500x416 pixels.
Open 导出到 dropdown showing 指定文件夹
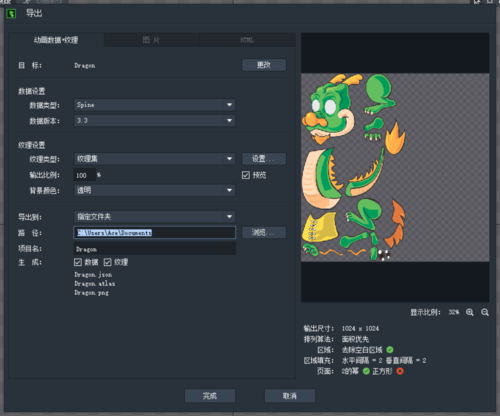154,217
